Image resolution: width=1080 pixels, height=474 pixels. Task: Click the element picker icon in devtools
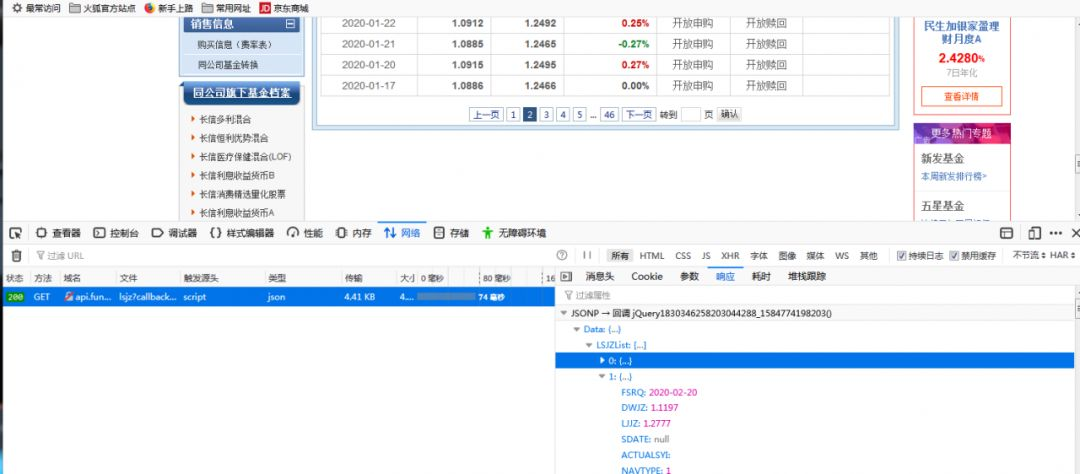point(15,233)
